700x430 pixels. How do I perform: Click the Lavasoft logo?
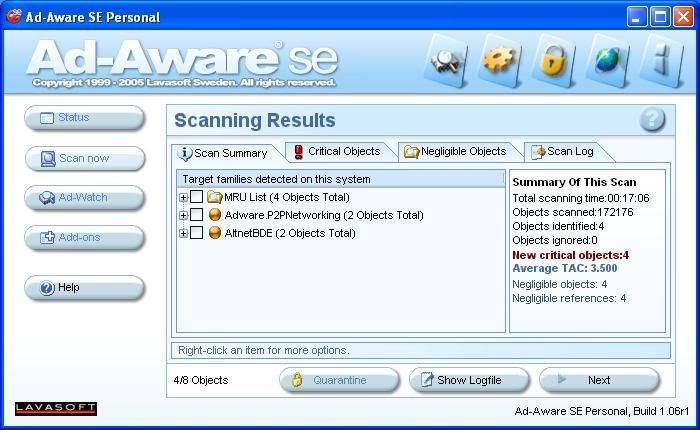56,409
